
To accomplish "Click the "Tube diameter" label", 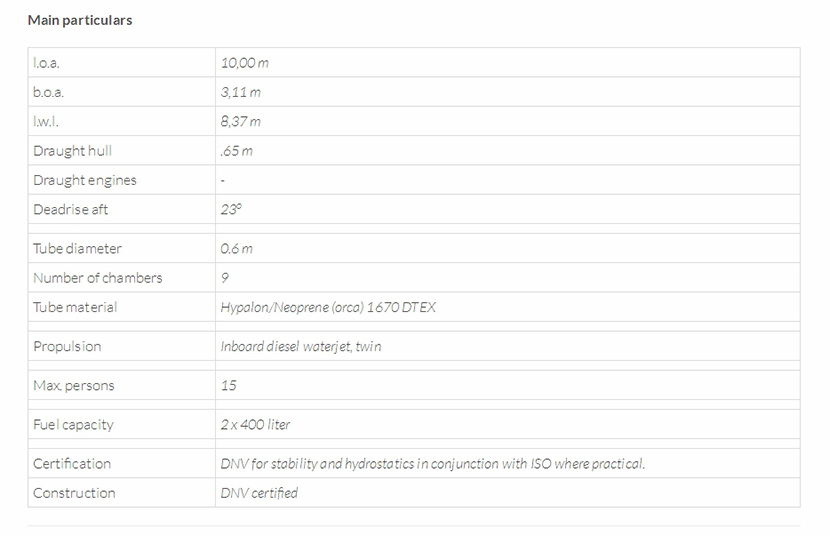I will click(x=77, y=248).
